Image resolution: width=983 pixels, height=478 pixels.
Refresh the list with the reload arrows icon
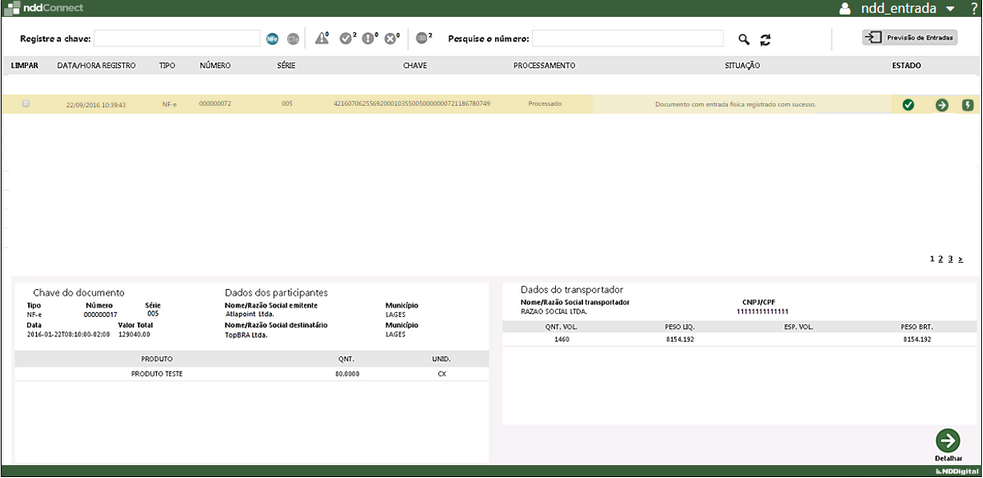tap(766, 39)
